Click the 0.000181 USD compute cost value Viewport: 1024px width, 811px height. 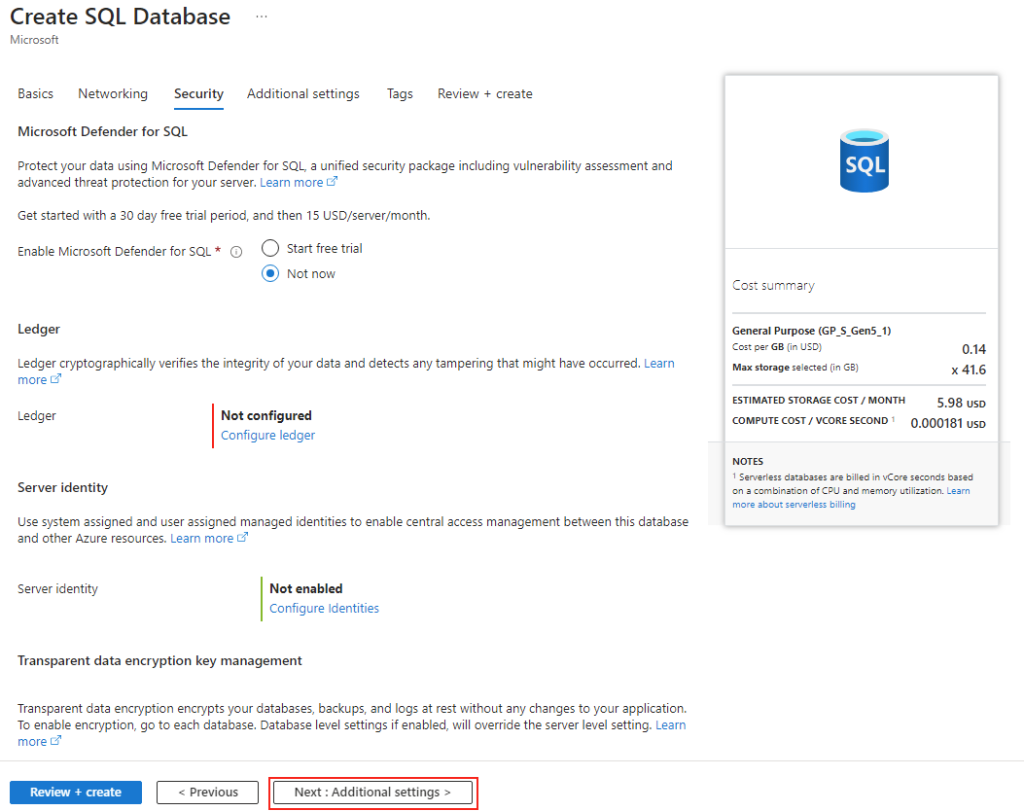[x=948, y=424]
